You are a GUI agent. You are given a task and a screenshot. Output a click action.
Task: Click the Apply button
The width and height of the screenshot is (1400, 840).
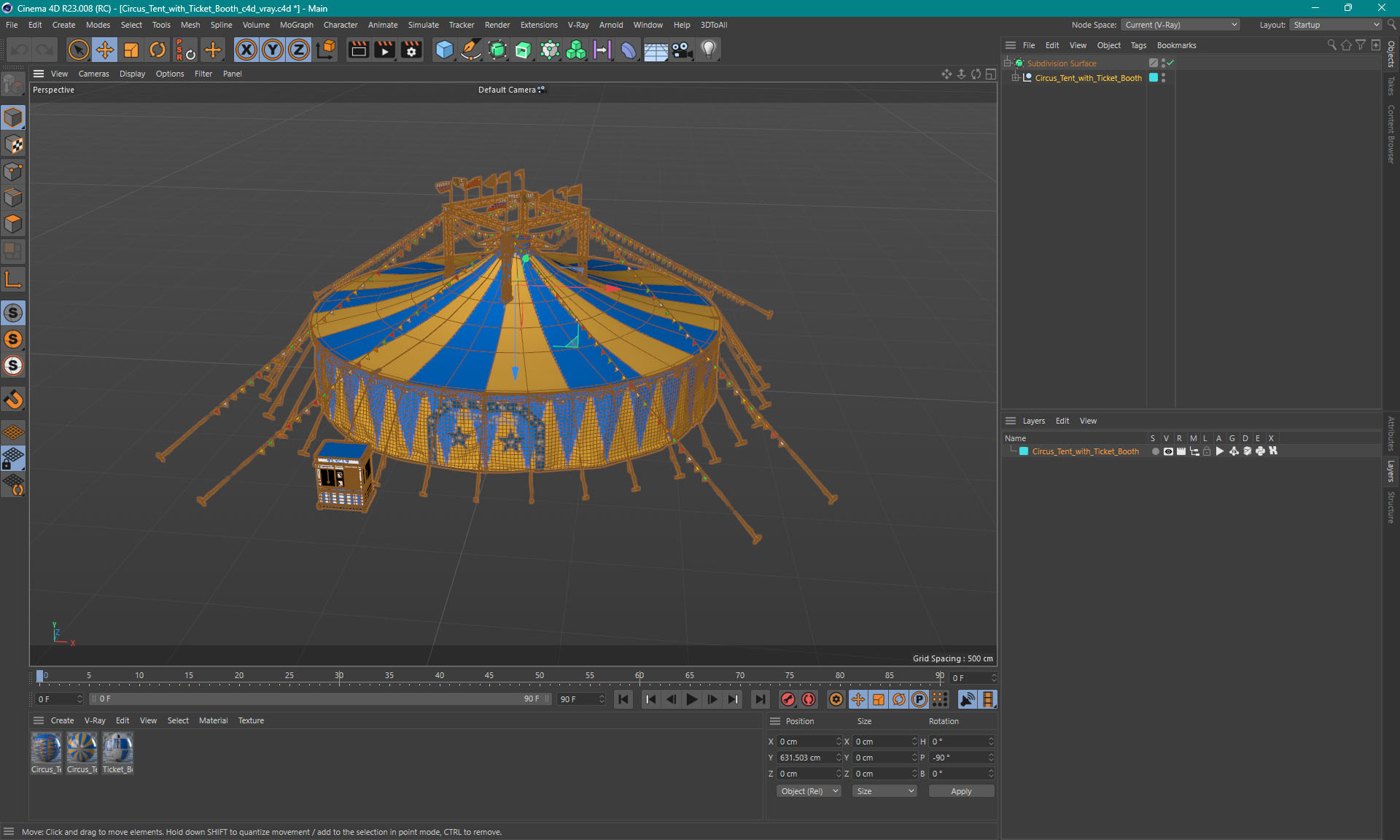coord(961,791)
